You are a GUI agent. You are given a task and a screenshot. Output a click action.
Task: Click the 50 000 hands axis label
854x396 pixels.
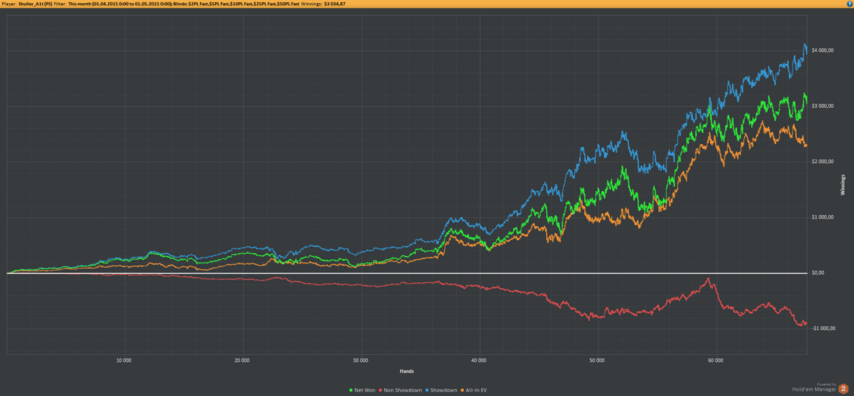tap(597, 360)
